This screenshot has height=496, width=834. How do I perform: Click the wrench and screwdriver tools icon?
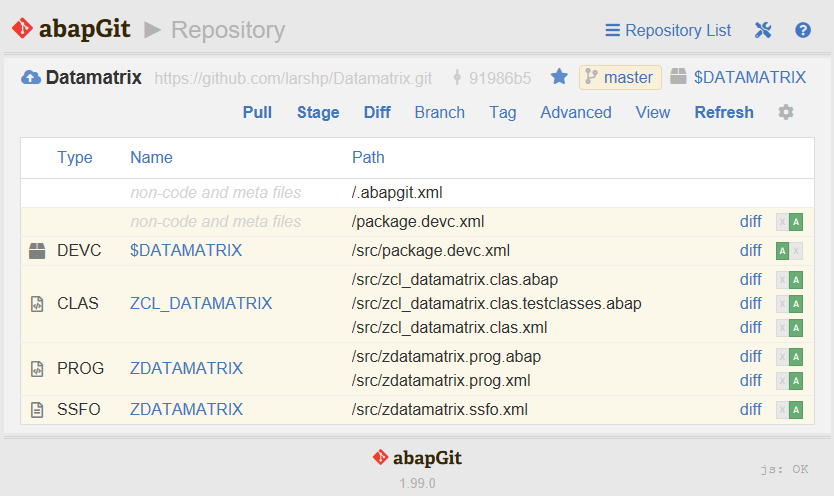click(x=763, y=30)
